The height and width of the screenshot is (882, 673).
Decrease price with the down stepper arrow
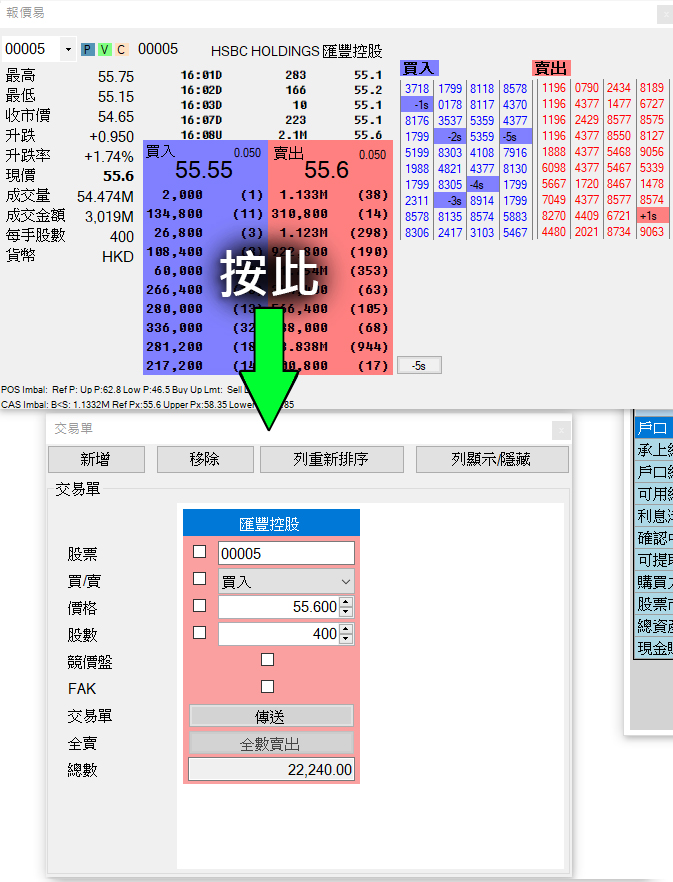347,612
